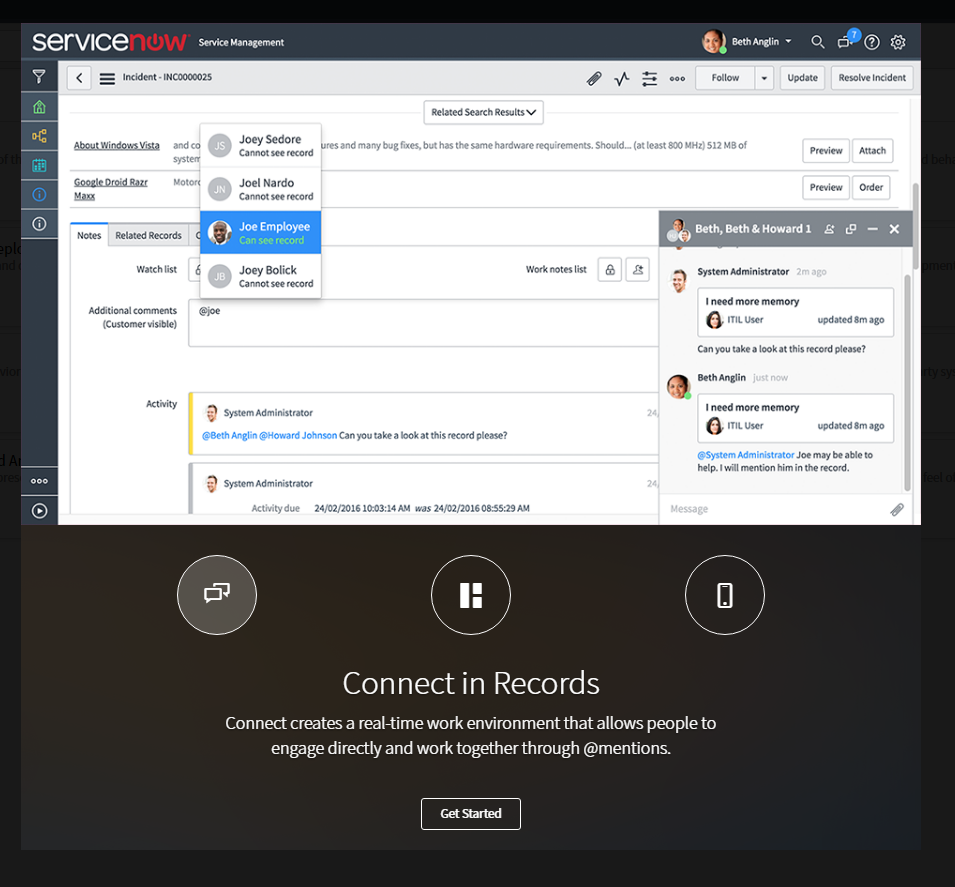Click the ServiceNow logo
The width and height of the screenshot is (955, 887).
(110, 41)
